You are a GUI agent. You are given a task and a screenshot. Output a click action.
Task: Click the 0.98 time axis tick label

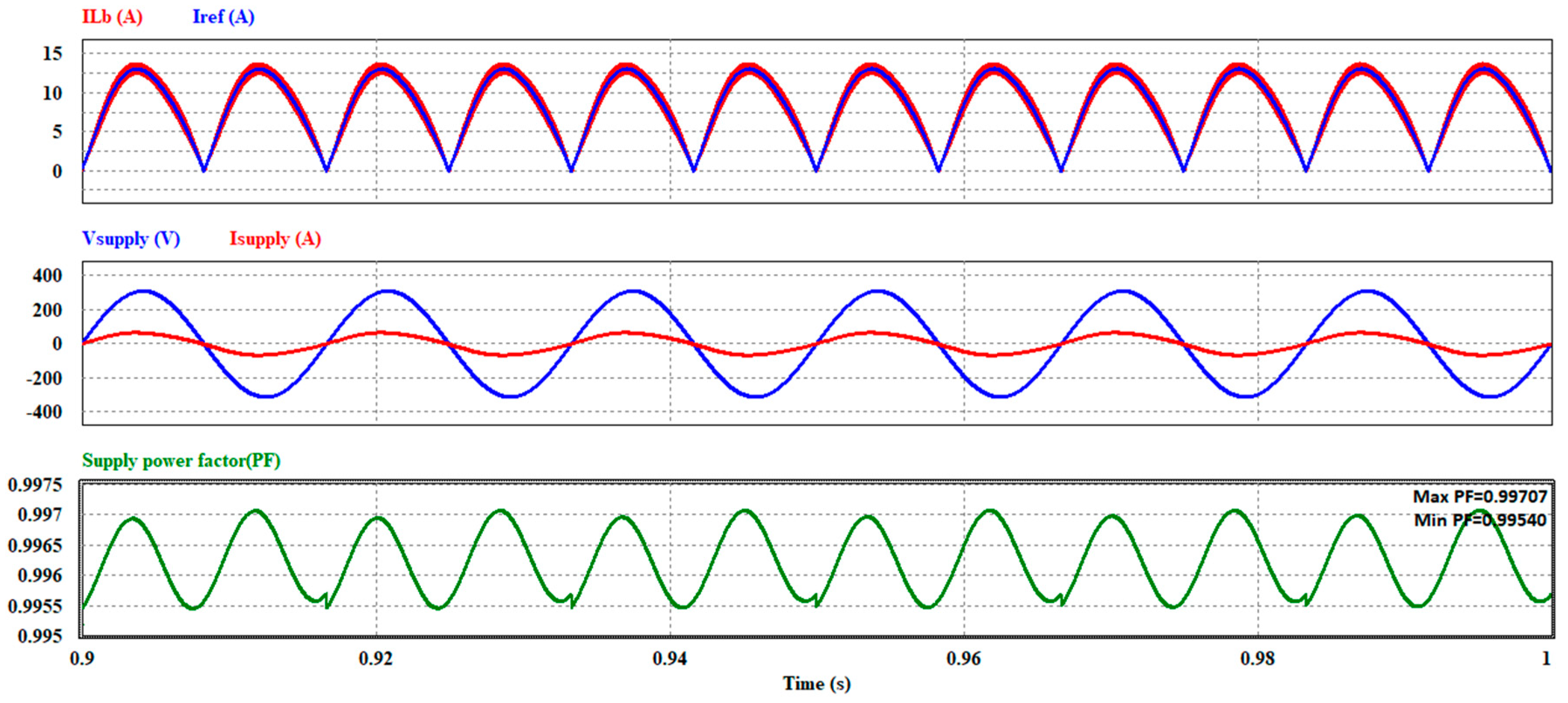tap(1258, 658)
